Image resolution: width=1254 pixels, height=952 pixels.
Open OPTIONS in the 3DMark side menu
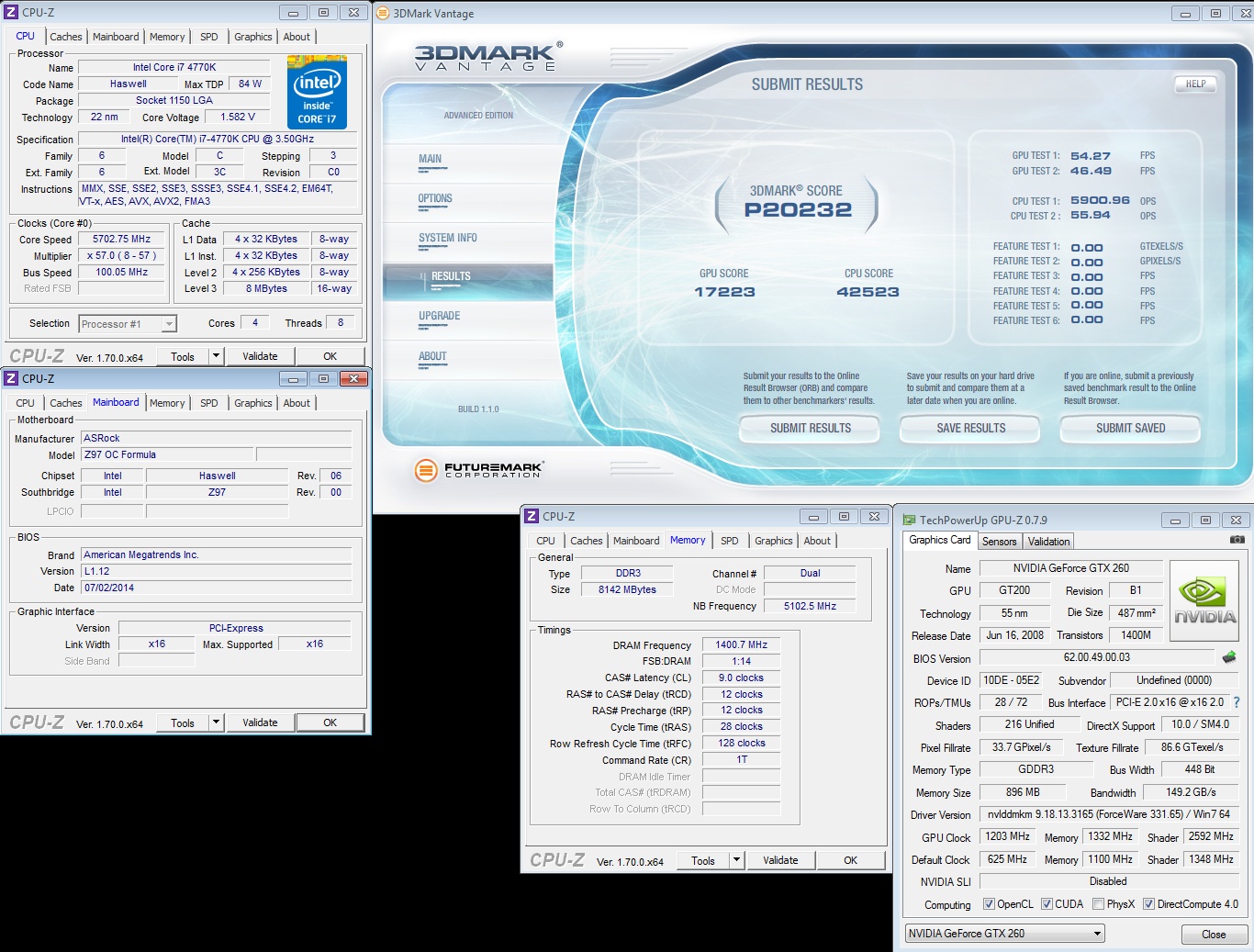(x=435, y=198)
